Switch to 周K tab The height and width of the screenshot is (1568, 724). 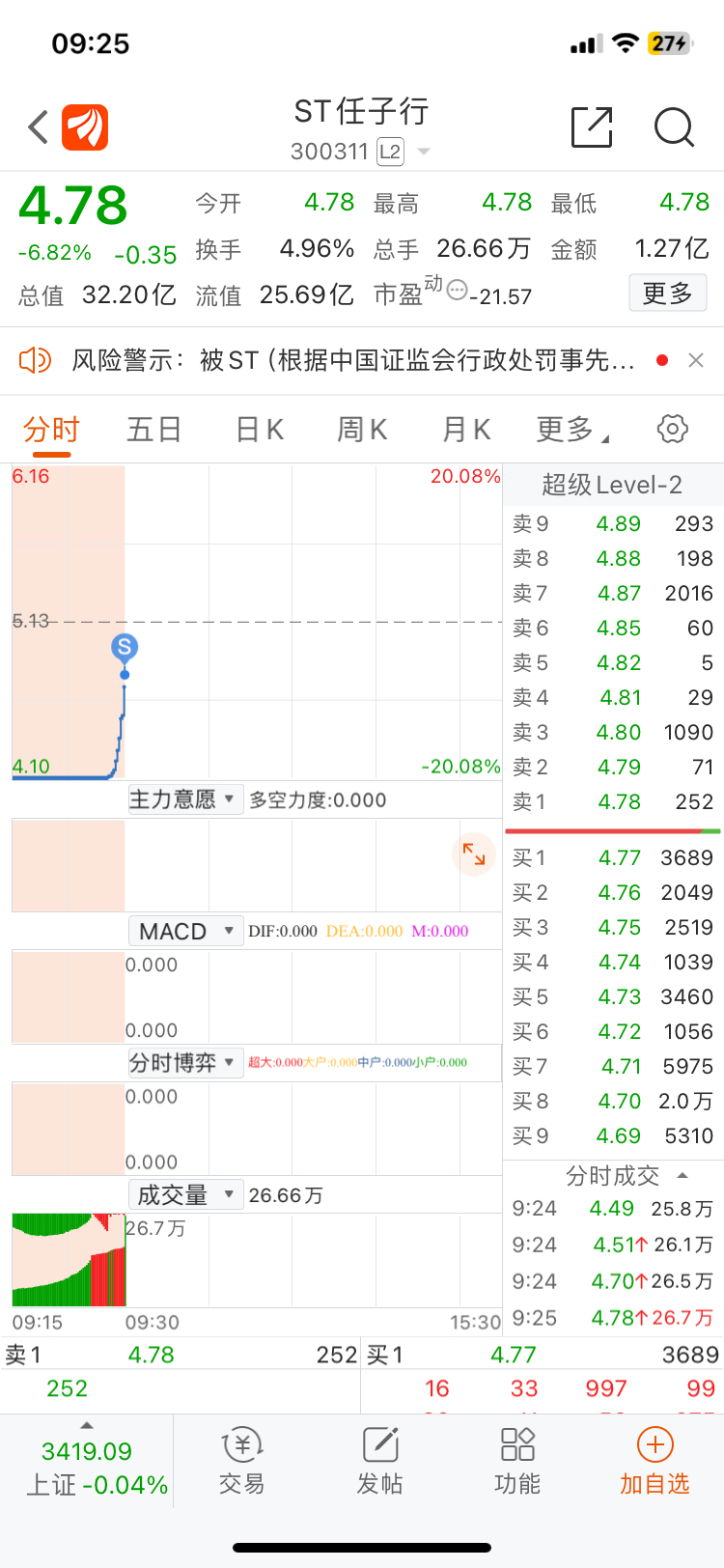point(362,429)
